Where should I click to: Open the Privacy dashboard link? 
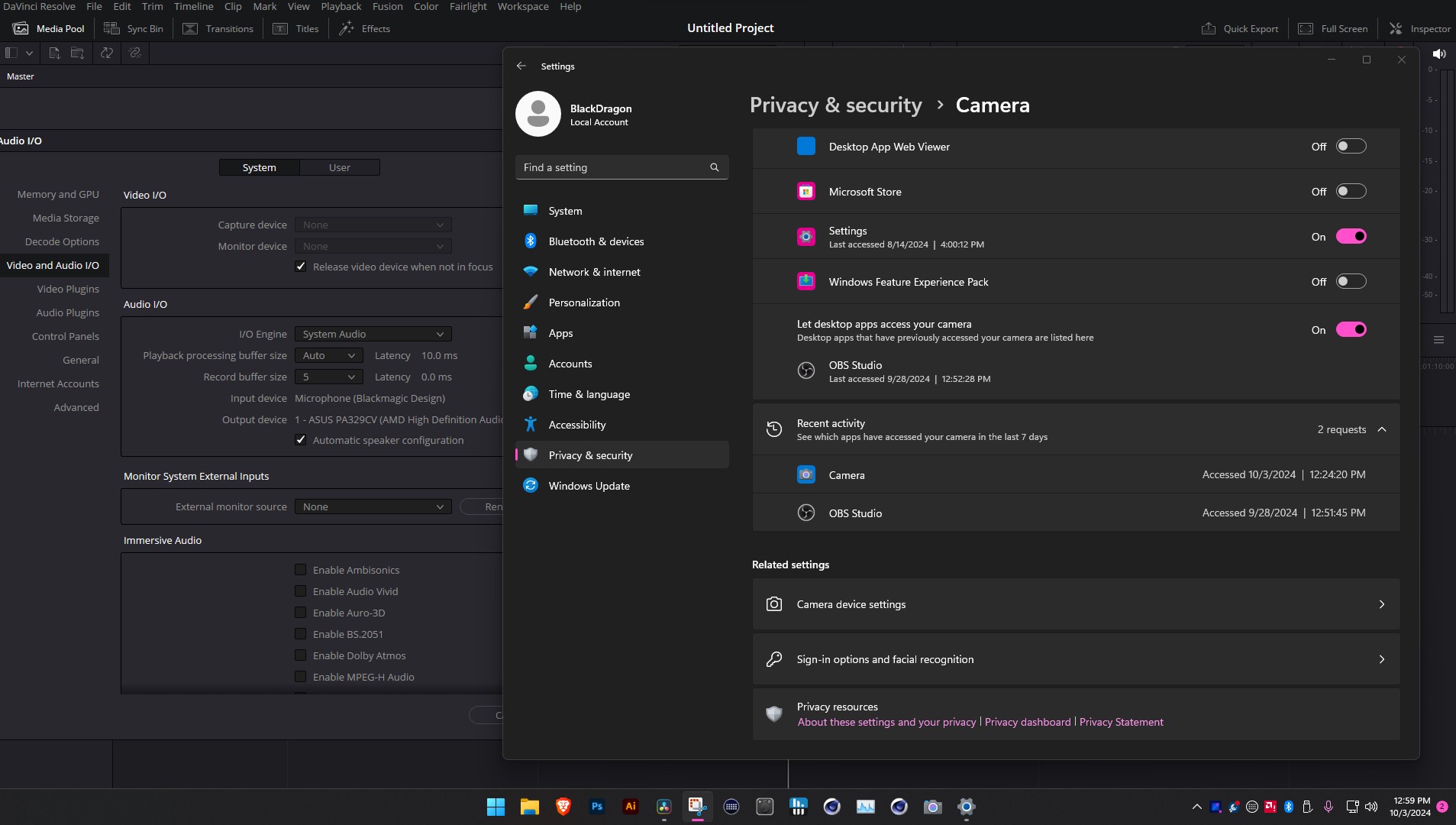click(1028, 722)
